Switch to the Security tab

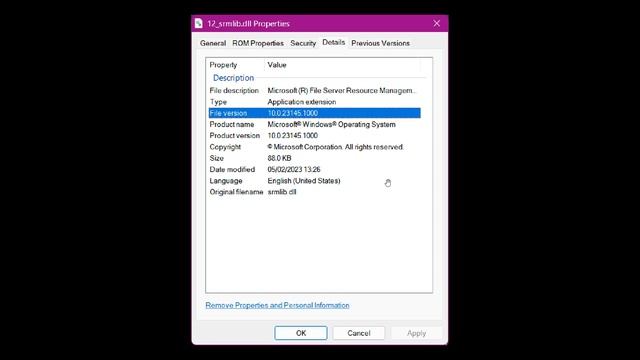coord(303,43)
